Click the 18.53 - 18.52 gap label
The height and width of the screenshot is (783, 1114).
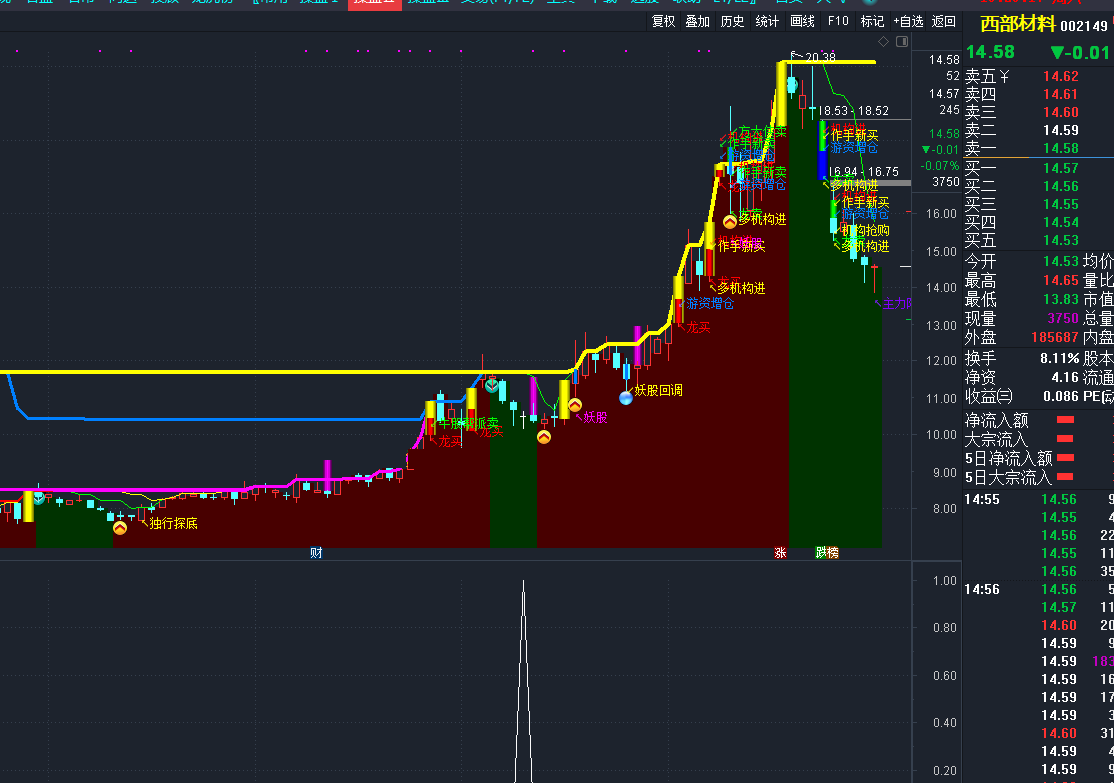click(x=853, y=111)
